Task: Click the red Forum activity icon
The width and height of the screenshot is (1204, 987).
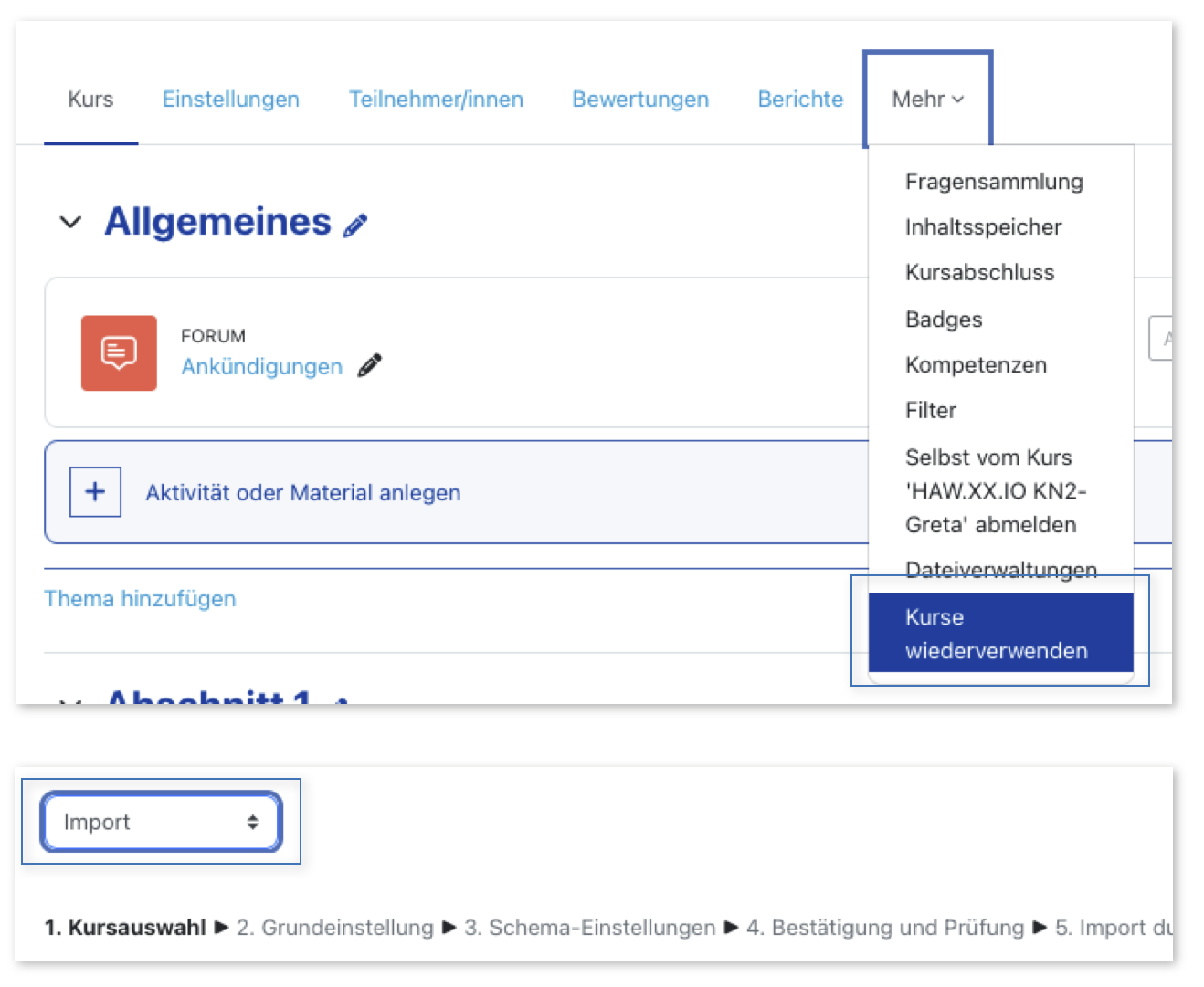Action: pos(119,353)
